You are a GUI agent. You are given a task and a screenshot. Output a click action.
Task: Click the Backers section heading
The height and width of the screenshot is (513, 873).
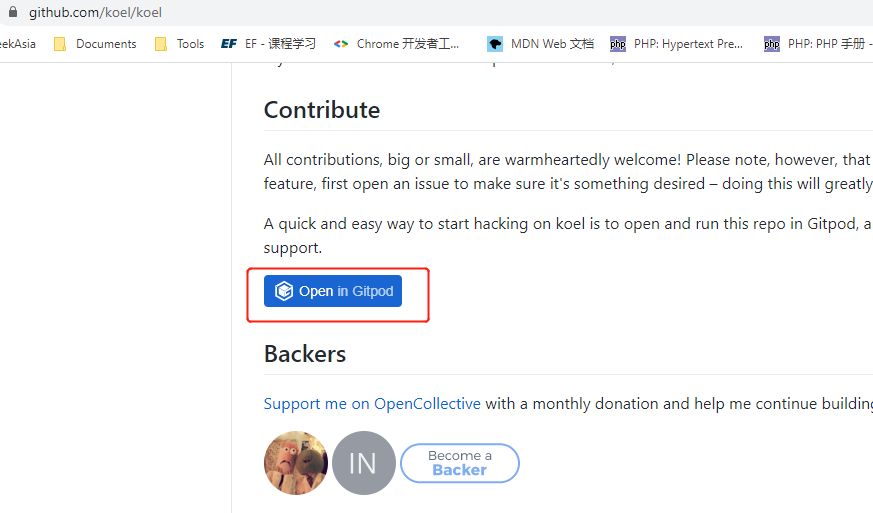(305, 354)
